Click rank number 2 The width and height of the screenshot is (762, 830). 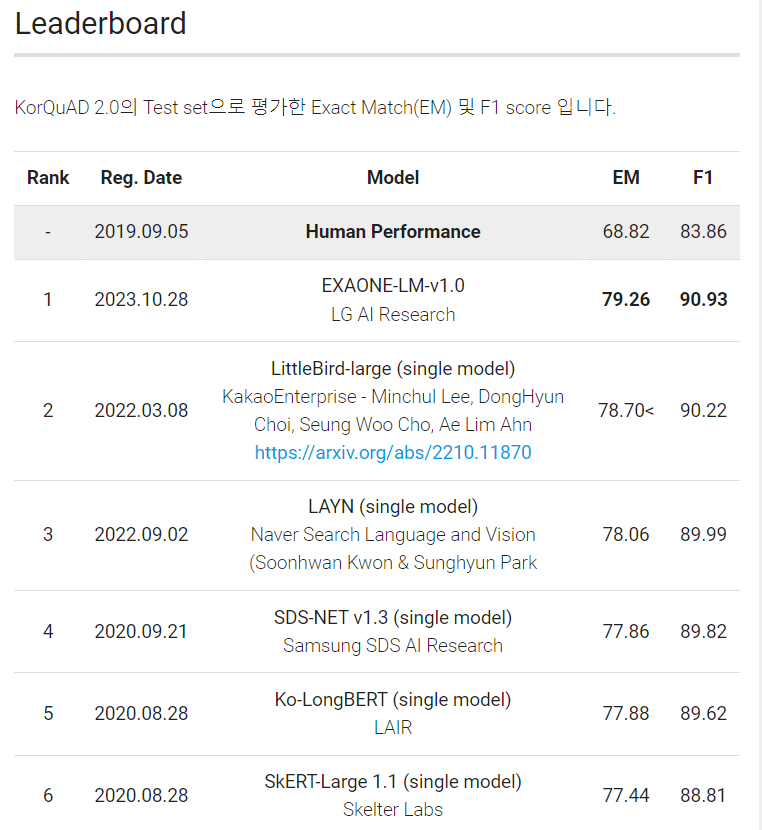48,411
